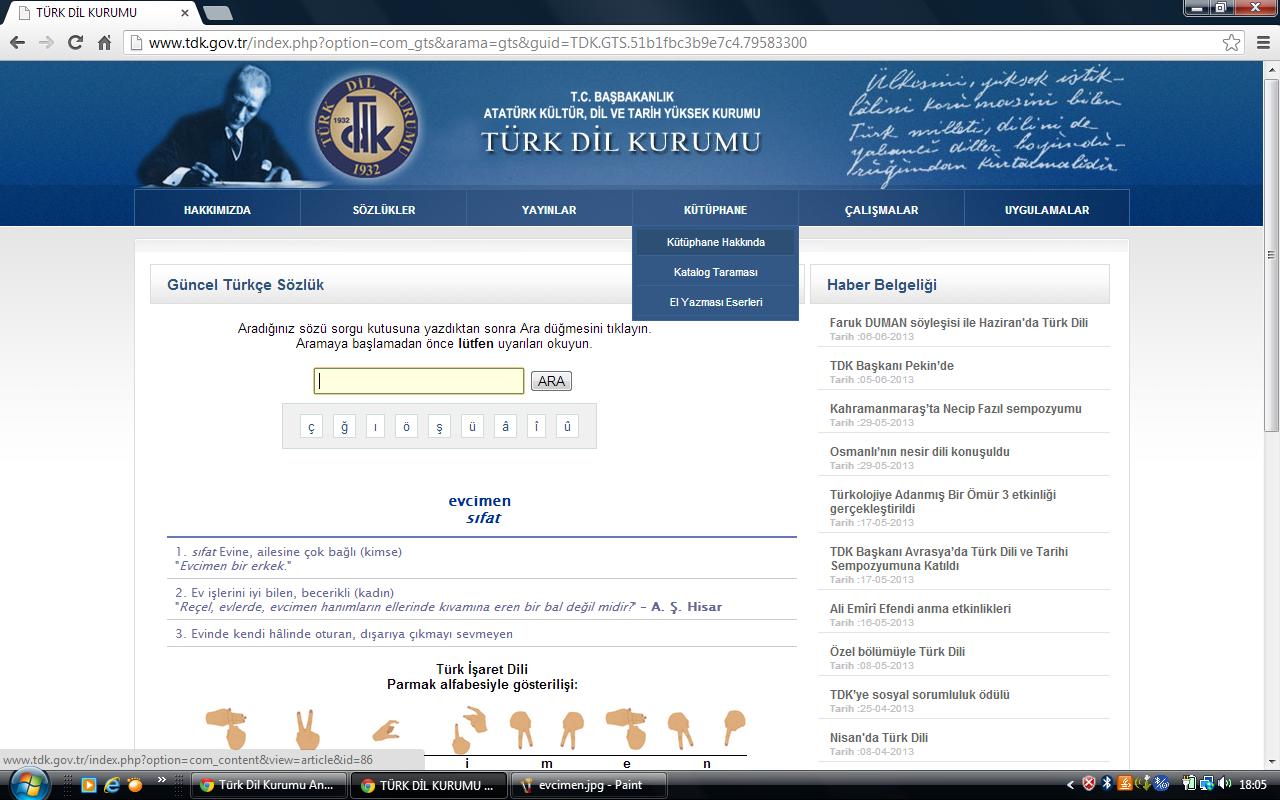Viewport: 1280px width, 800px height.
Task: Open ÇALIŞMALAR menu
Action: point(881,210)
